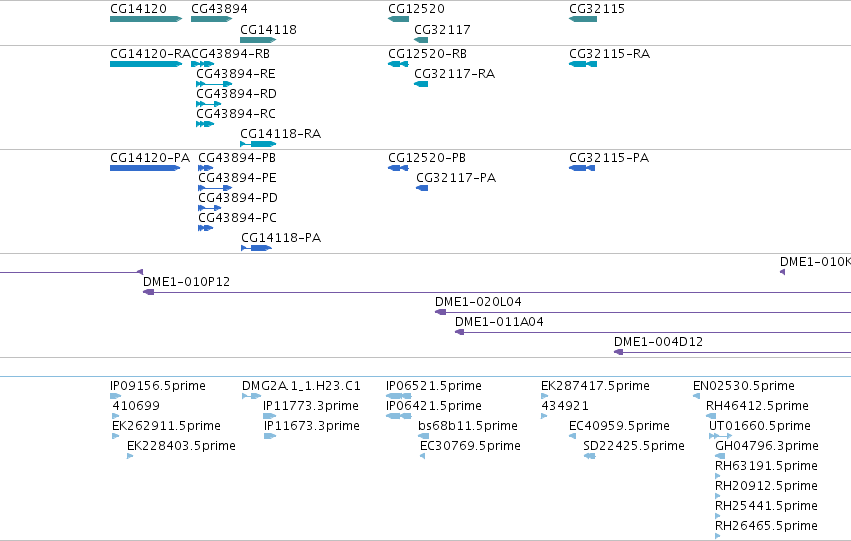Click EST RH46412.5prime
Image resolution: width=851 pixels, height=541 pixels.
710,417
